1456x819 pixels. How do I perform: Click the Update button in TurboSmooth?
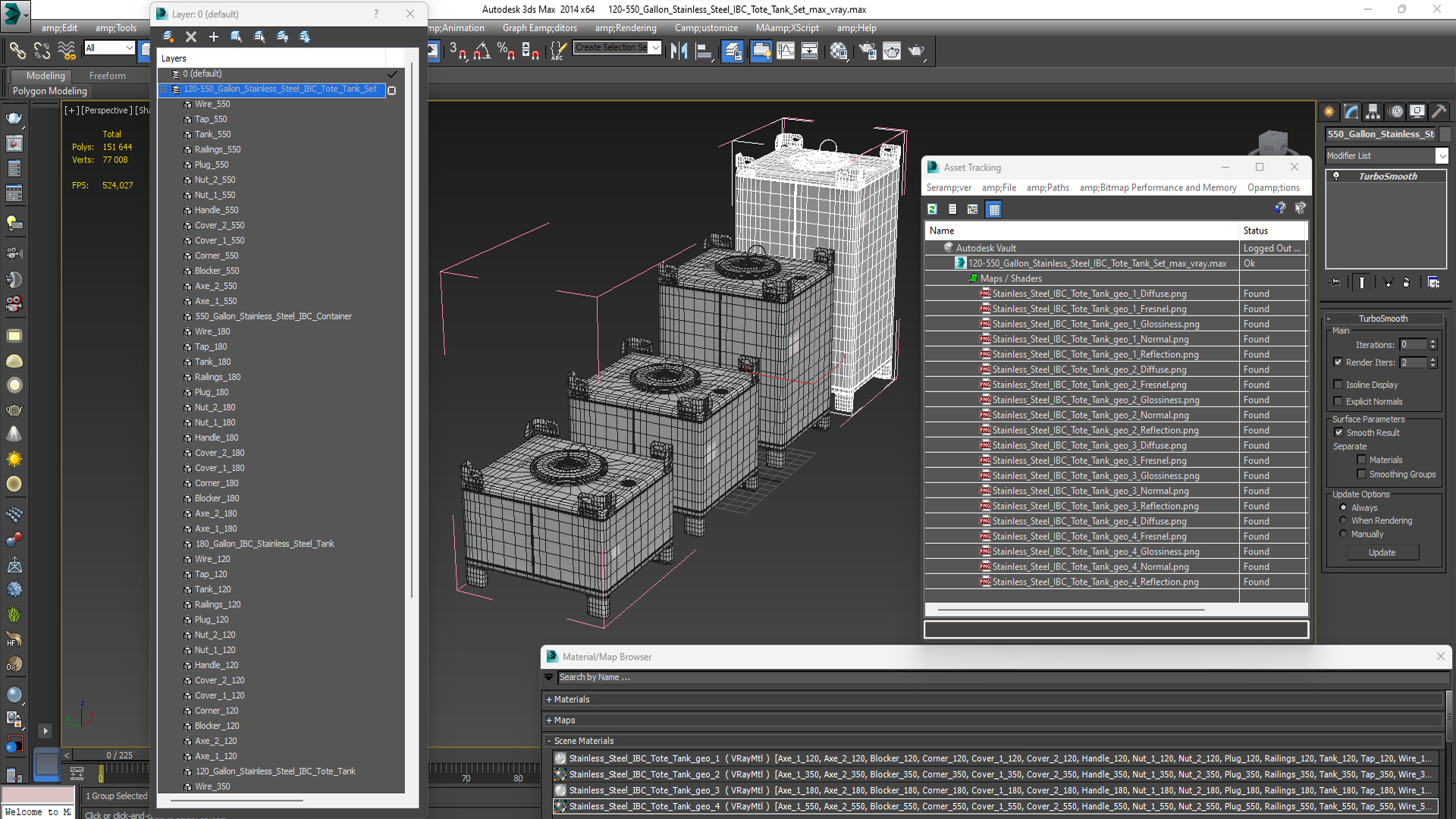pyautogui.click(x=1382, y=553)
